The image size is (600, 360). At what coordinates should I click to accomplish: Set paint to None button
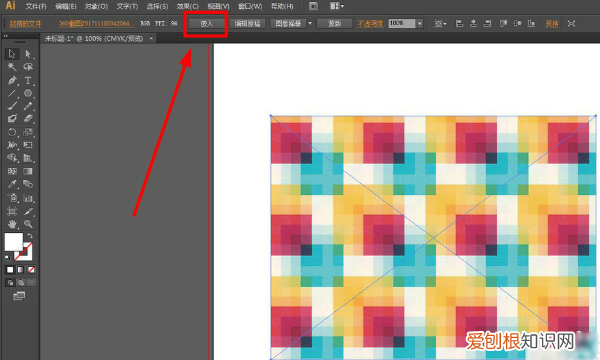pyautogui.click(x=31, y=270)
